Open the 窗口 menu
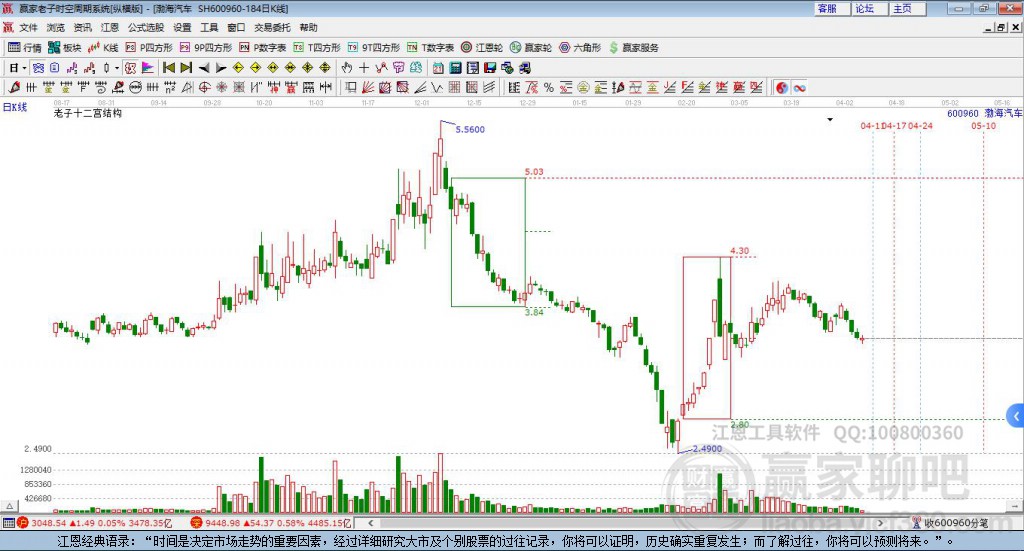 click(x=236, y=27)
